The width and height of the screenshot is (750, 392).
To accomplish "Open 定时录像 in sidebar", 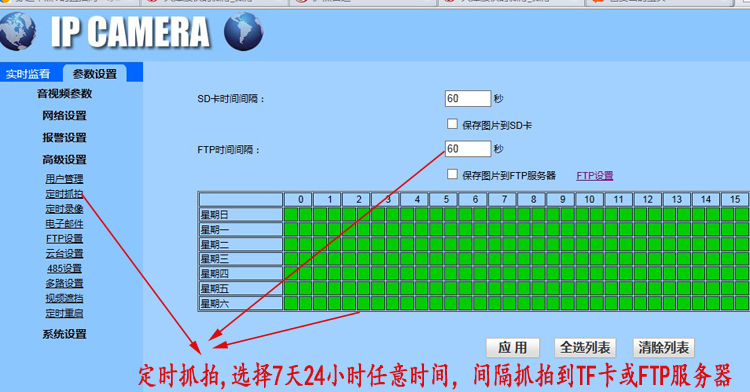I will [65, 209].
